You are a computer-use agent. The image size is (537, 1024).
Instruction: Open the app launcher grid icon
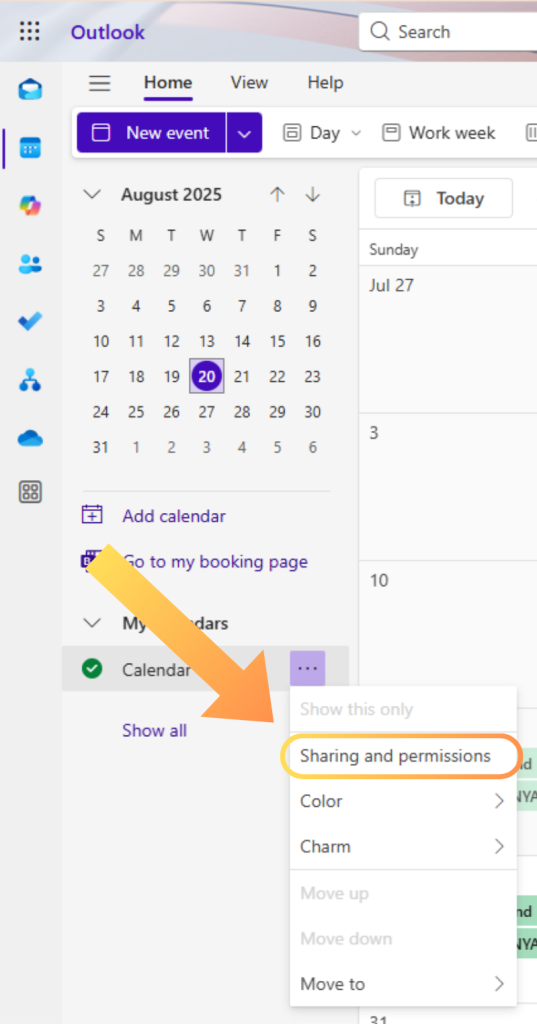29,31
